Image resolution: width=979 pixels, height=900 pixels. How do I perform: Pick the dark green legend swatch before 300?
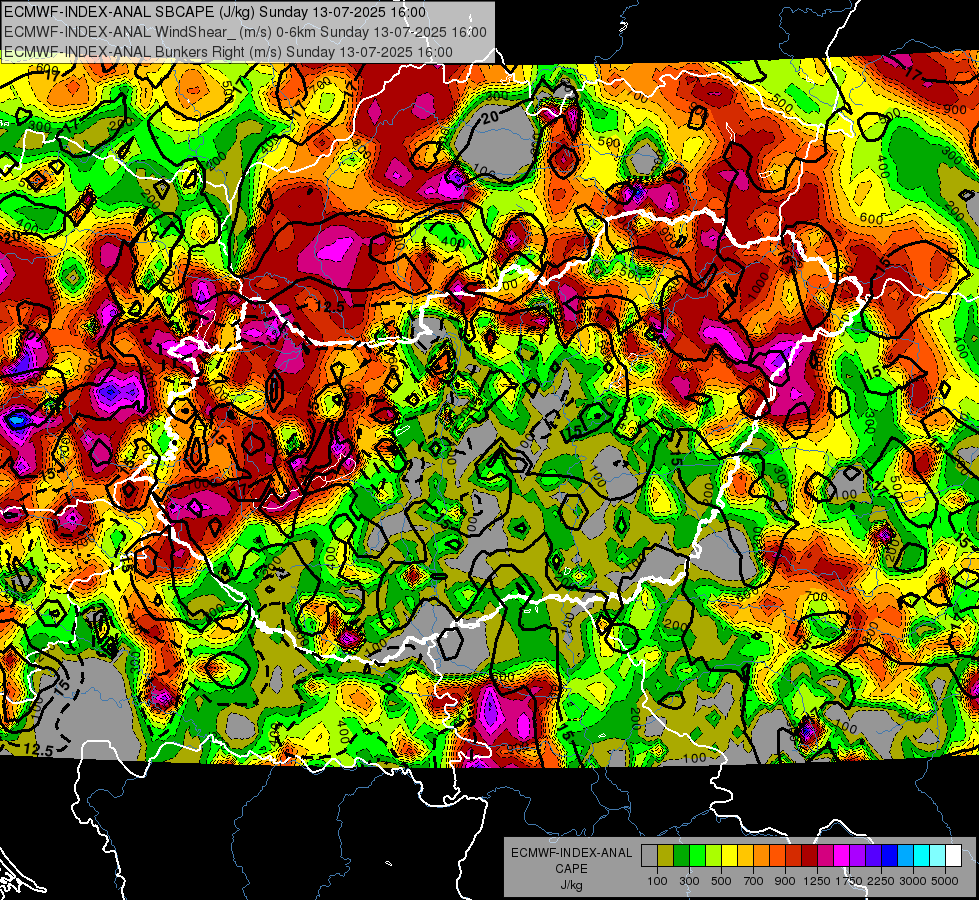(681, 855)
